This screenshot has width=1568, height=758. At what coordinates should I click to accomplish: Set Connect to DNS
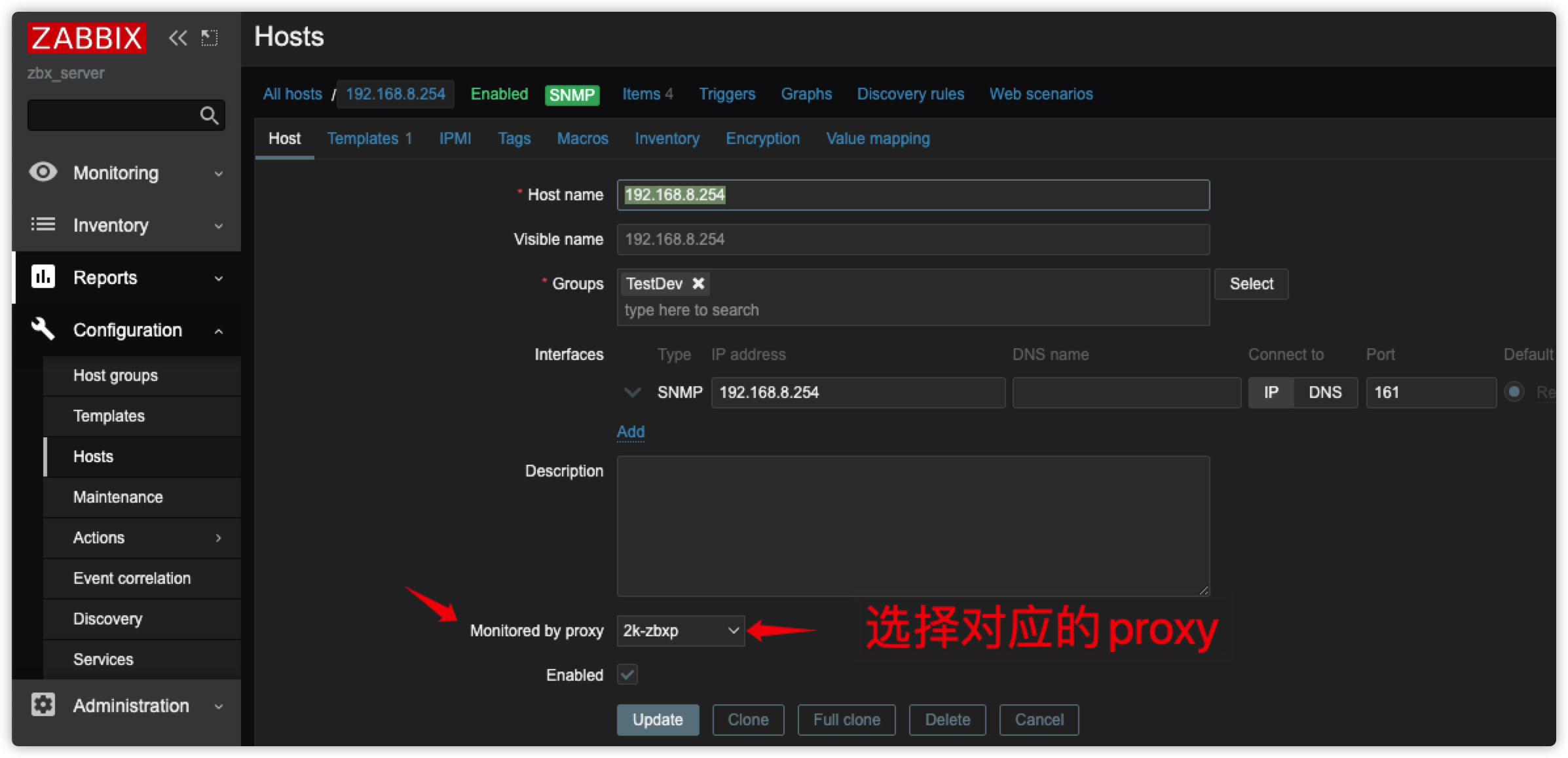tap(1325, 393)
